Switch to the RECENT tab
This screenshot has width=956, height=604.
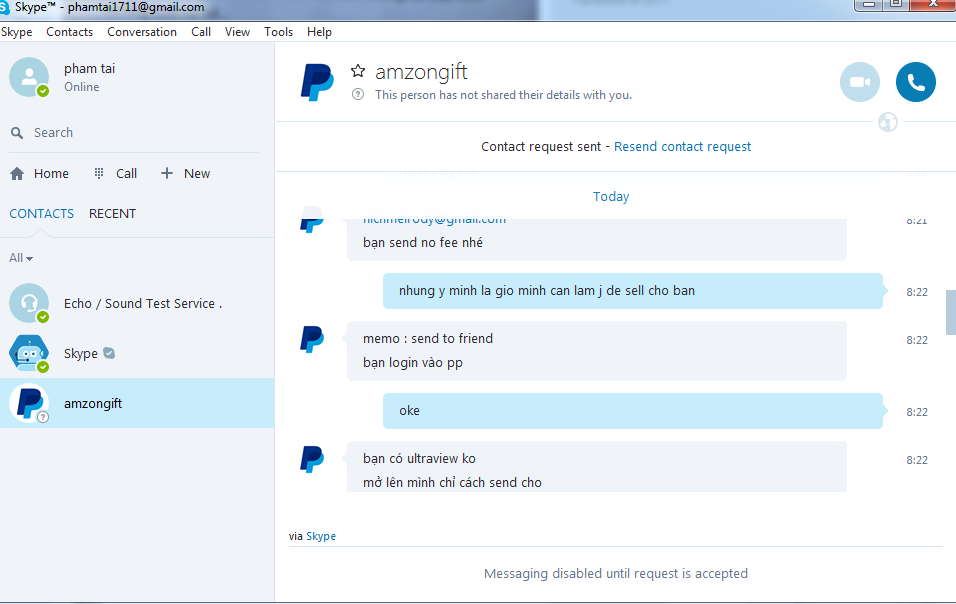(x=112, y=214)
